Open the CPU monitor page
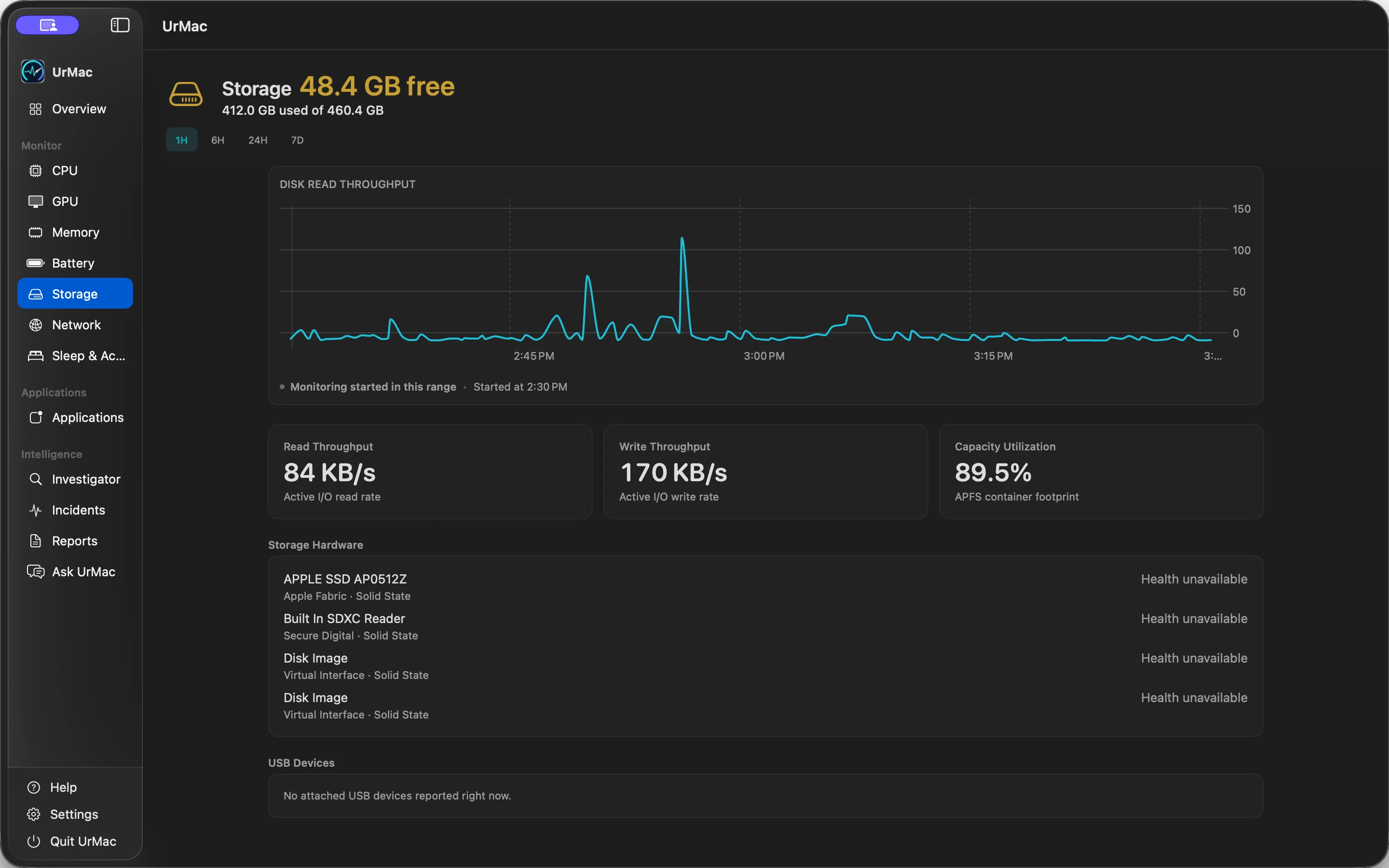Viewport: 1389px width, 868px height. pos(75,171)
